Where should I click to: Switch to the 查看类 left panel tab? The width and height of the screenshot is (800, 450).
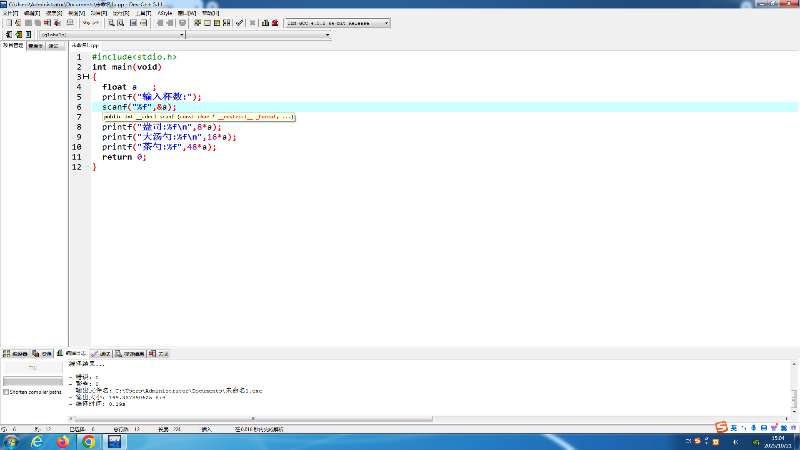36,46
